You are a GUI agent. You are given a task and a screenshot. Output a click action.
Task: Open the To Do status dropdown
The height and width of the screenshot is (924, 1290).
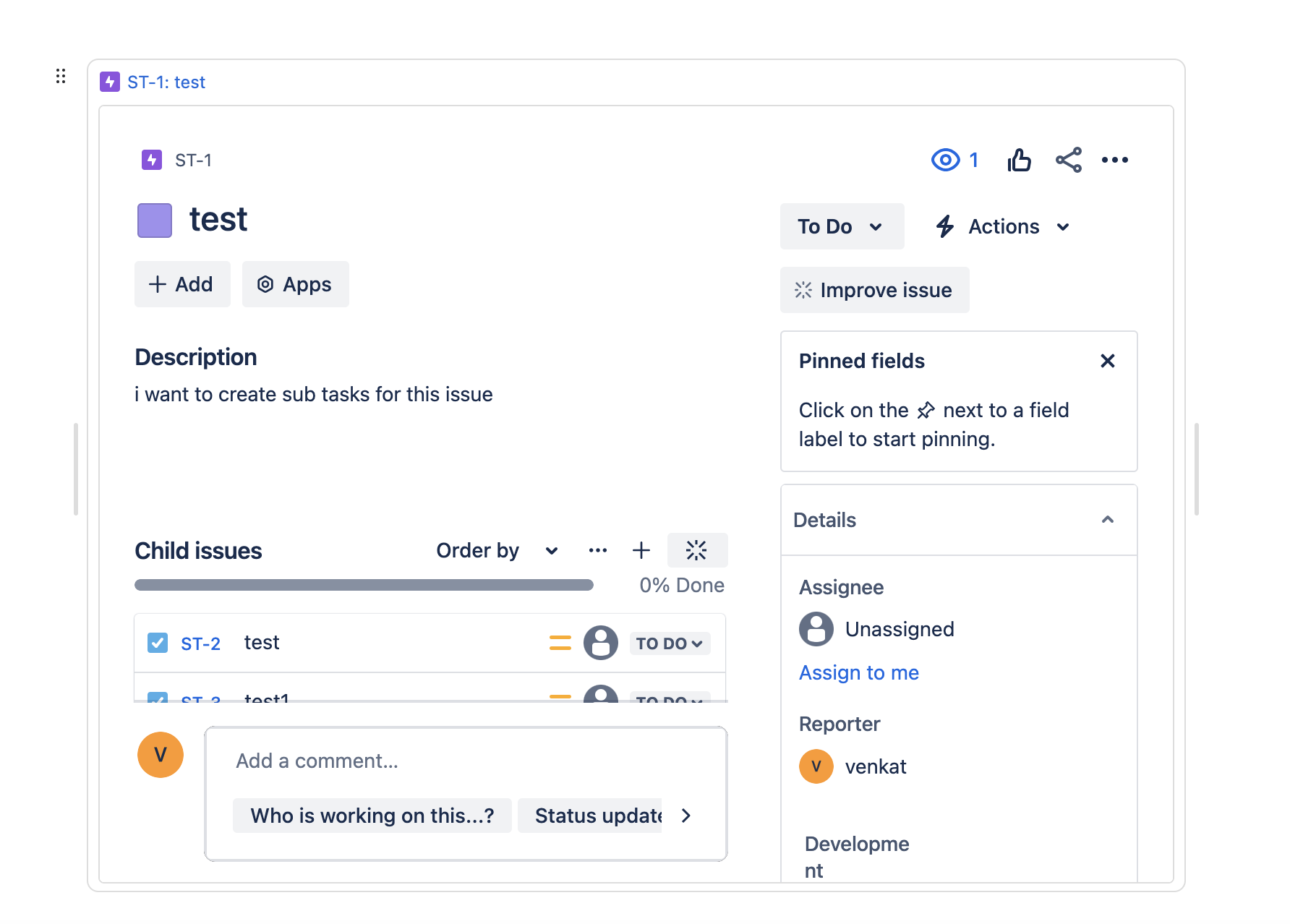841,226
